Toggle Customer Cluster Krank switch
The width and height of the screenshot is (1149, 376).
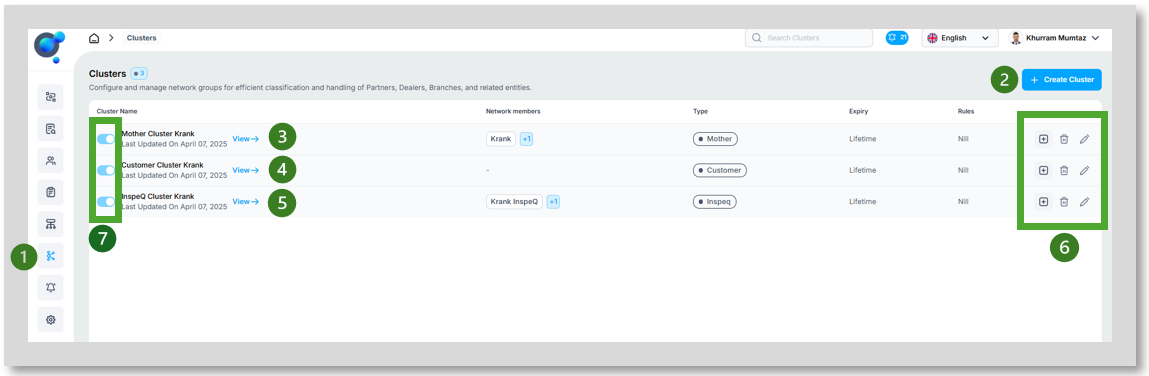(107, 170)
